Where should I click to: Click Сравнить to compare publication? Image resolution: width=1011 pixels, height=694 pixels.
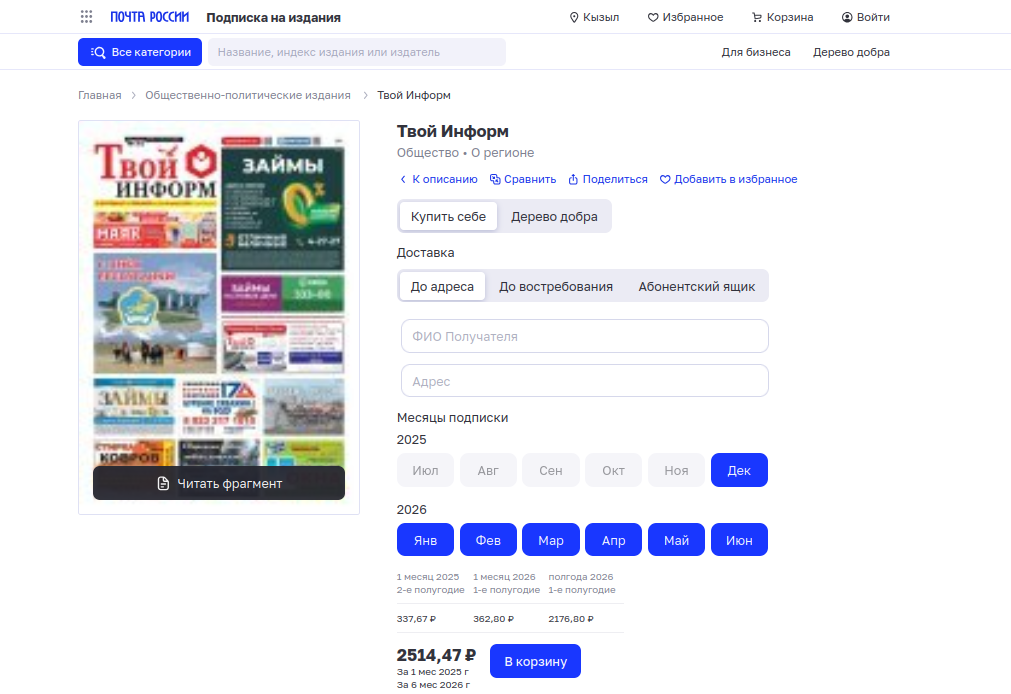click(x=523, y=179)
